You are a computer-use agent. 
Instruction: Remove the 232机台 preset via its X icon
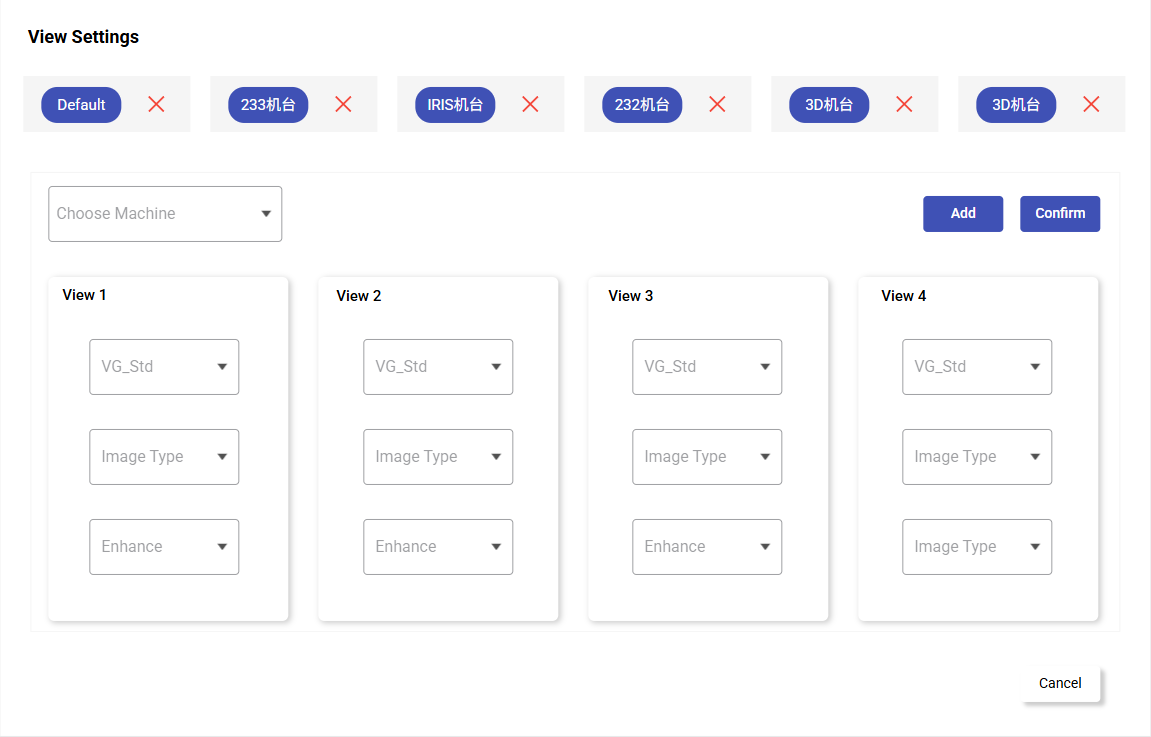[717, 104]
